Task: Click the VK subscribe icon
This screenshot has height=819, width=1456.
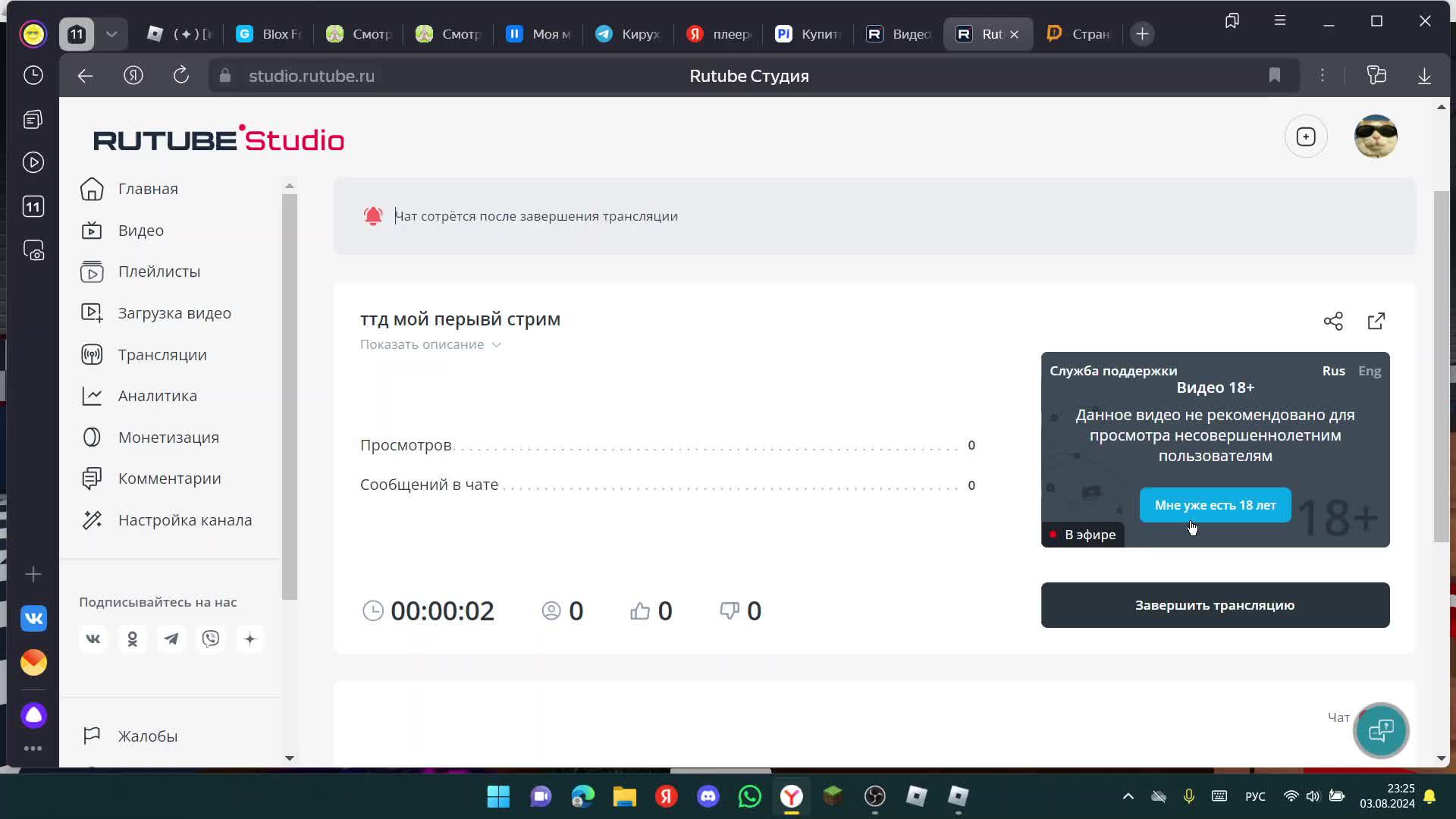Action: coord(93,639)
